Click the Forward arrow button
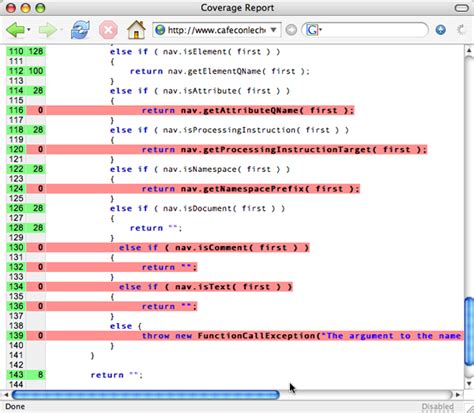 48,30
